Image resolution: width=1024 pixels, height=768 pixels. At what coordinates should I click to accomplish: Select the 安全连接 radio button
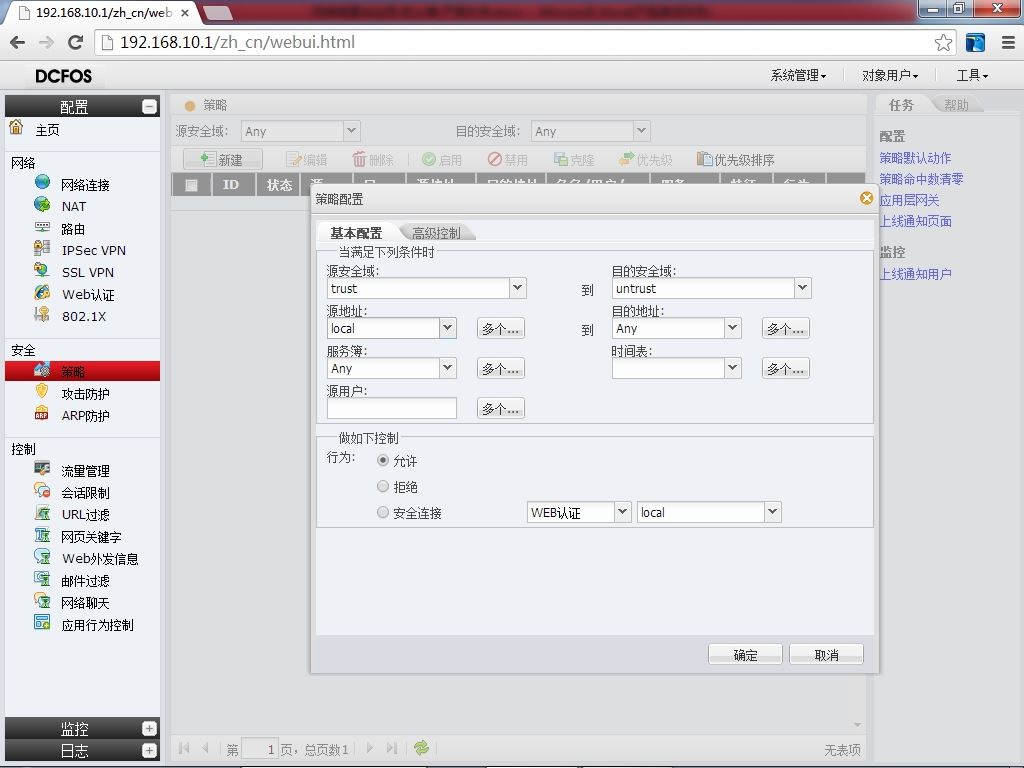click(x=383, y=513)
